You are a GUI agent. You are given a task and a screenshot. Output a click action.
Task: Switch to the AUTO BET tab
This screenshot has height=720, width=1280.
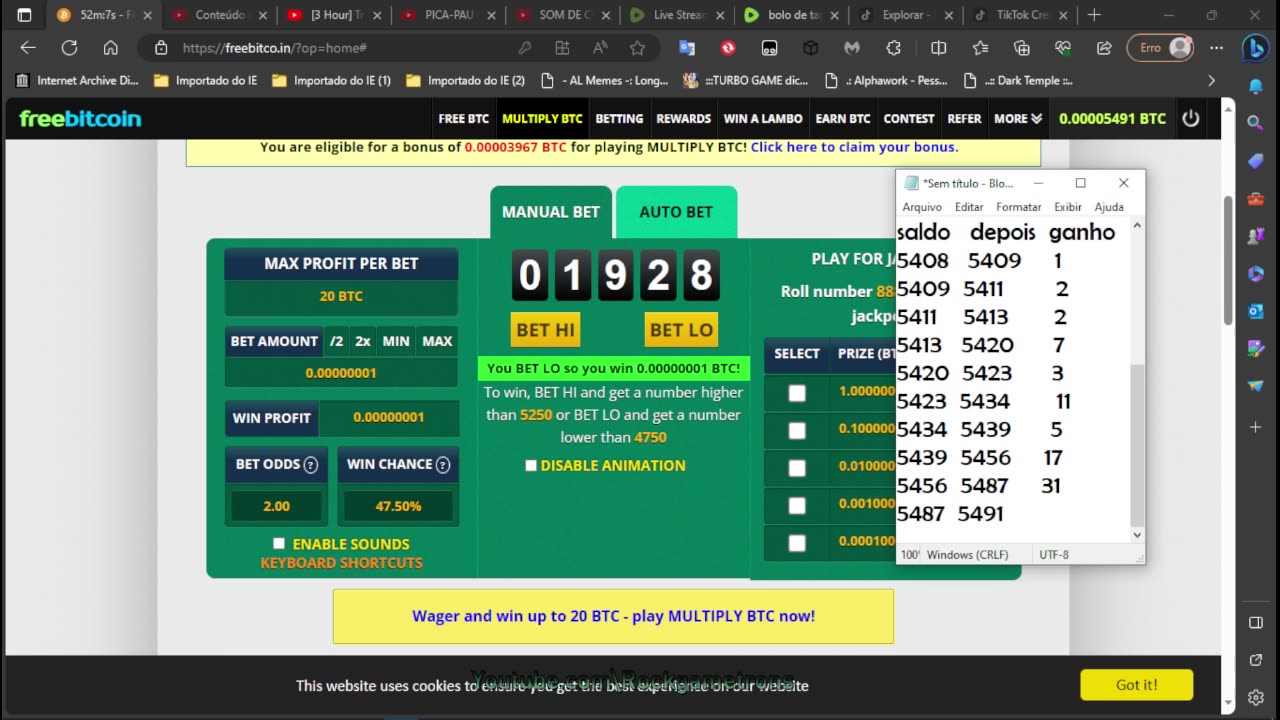[676, 212]
